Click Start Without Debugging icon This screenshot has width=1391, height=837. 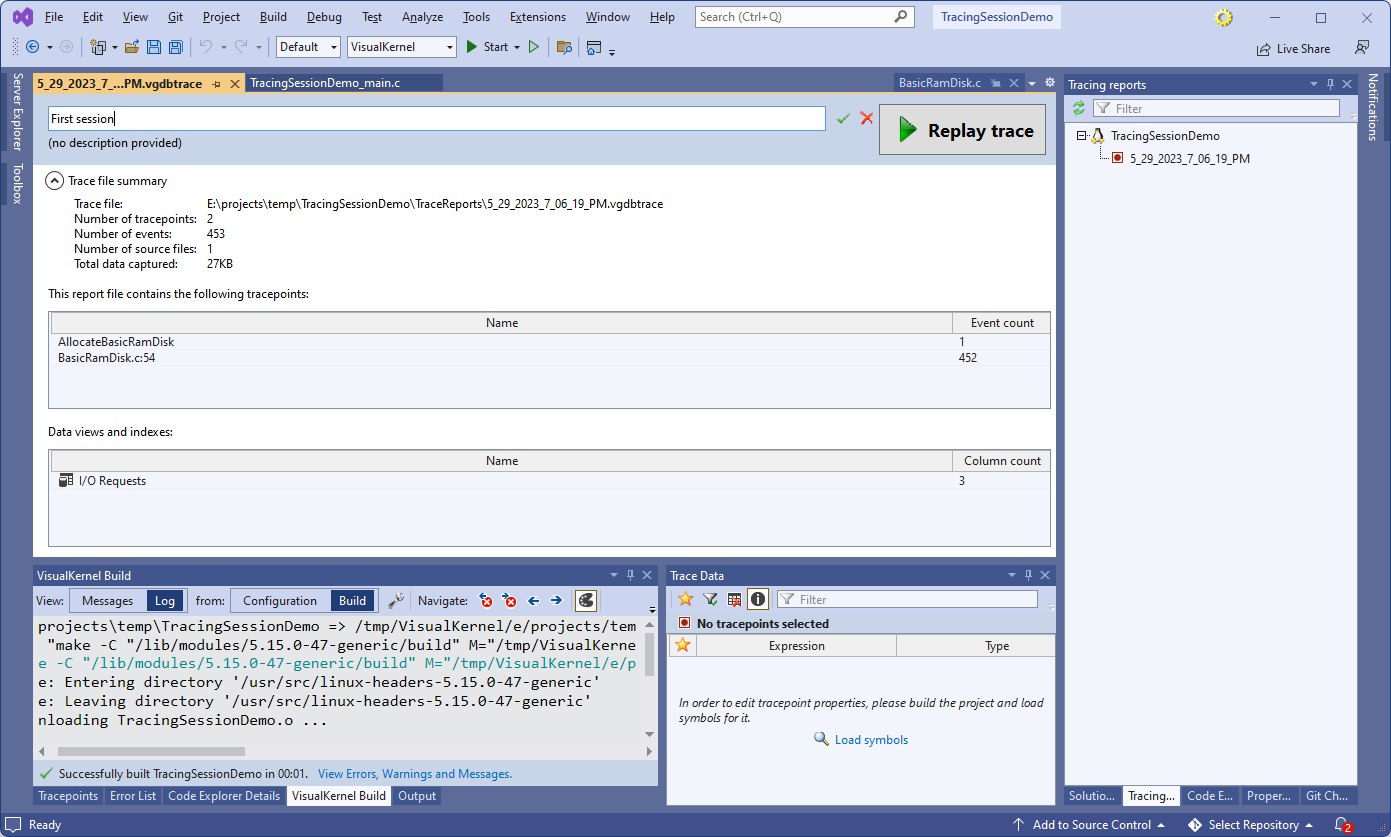pyautogui.click(x=534, y=47)
